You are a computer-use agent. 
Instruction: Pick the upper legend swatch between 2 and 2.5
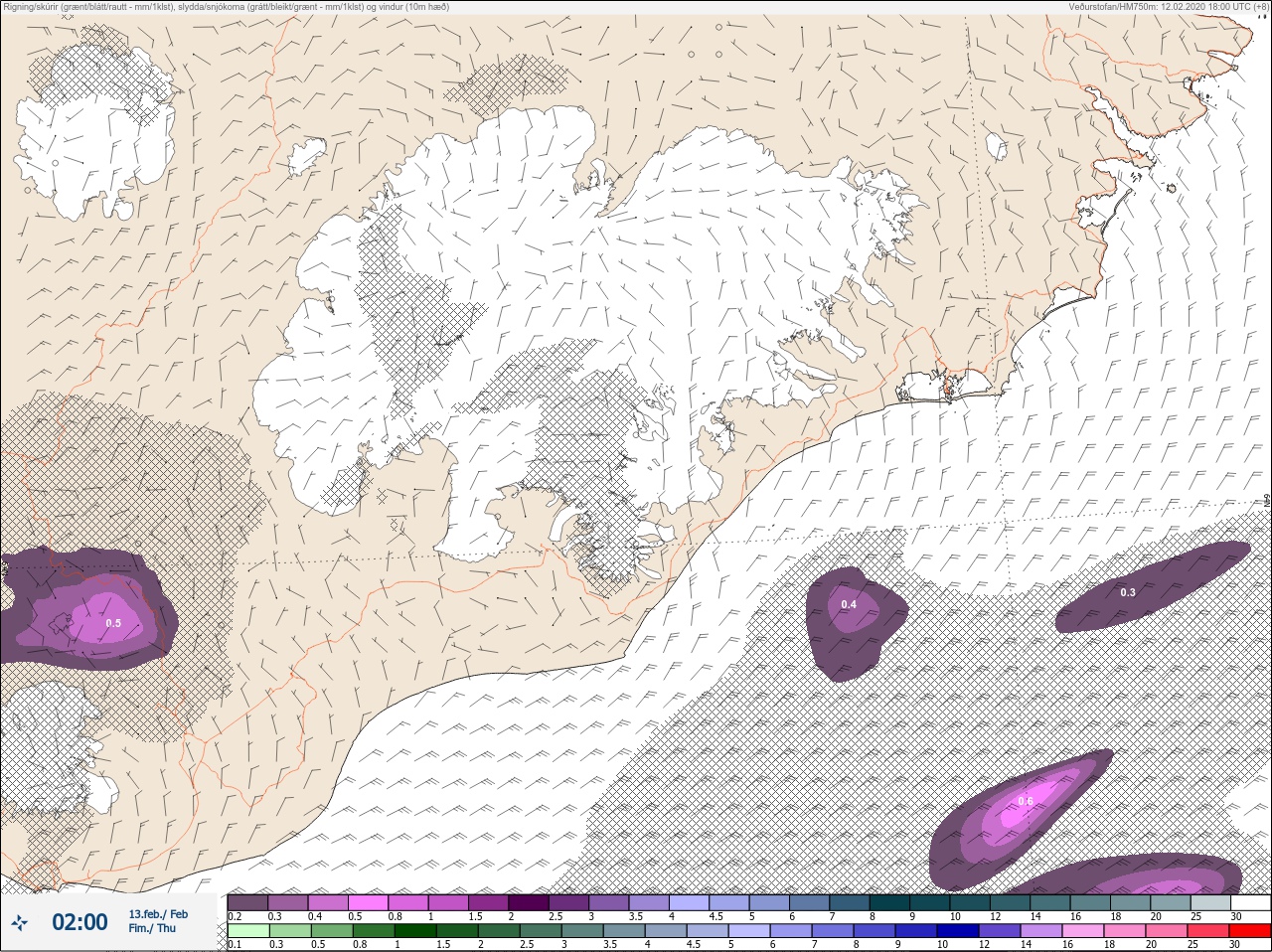pos(529,902)
